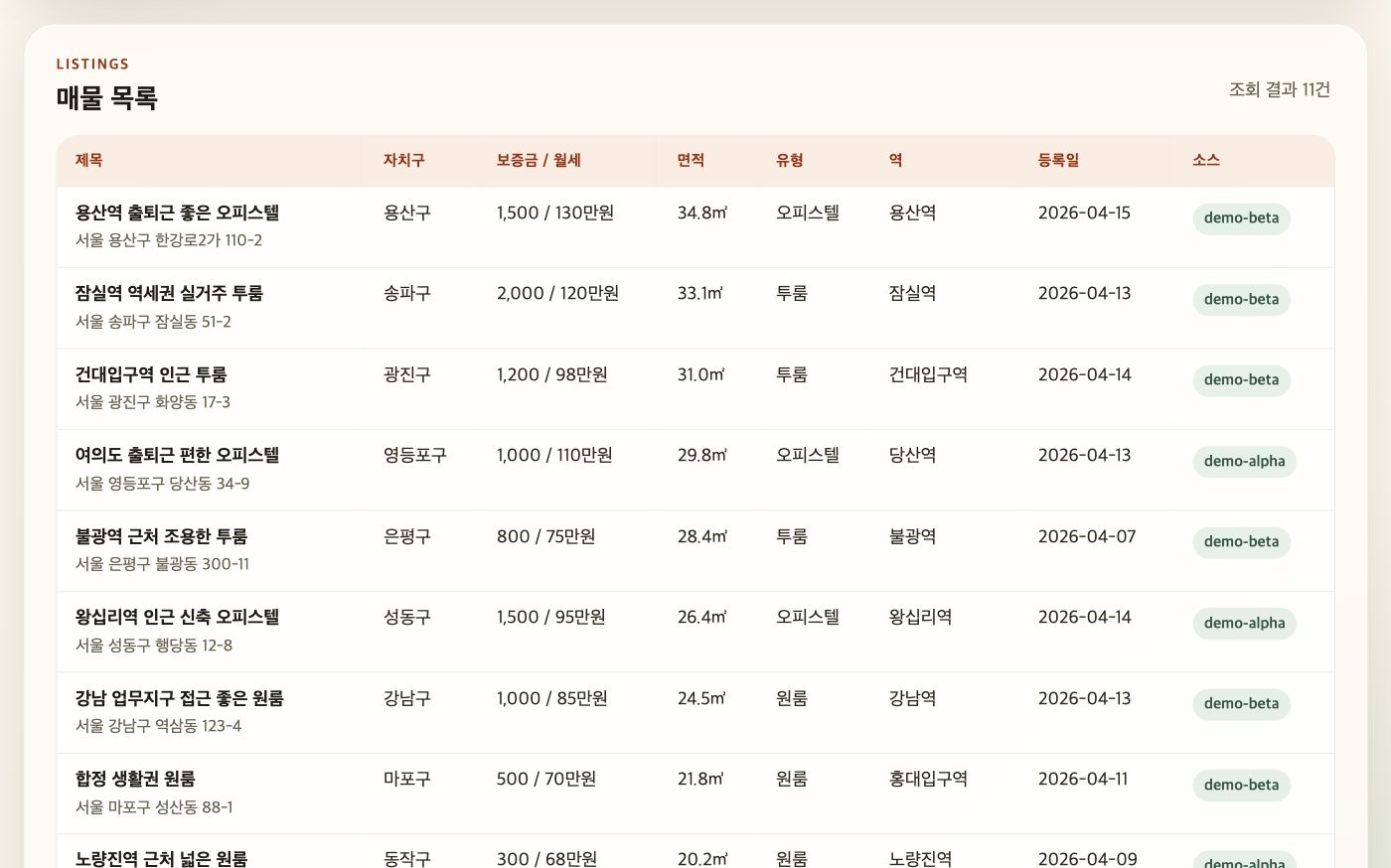Select area value 24.5㎡
Image resolution: width=1391 pixels, height=868 pixels.
click(701, 698)
